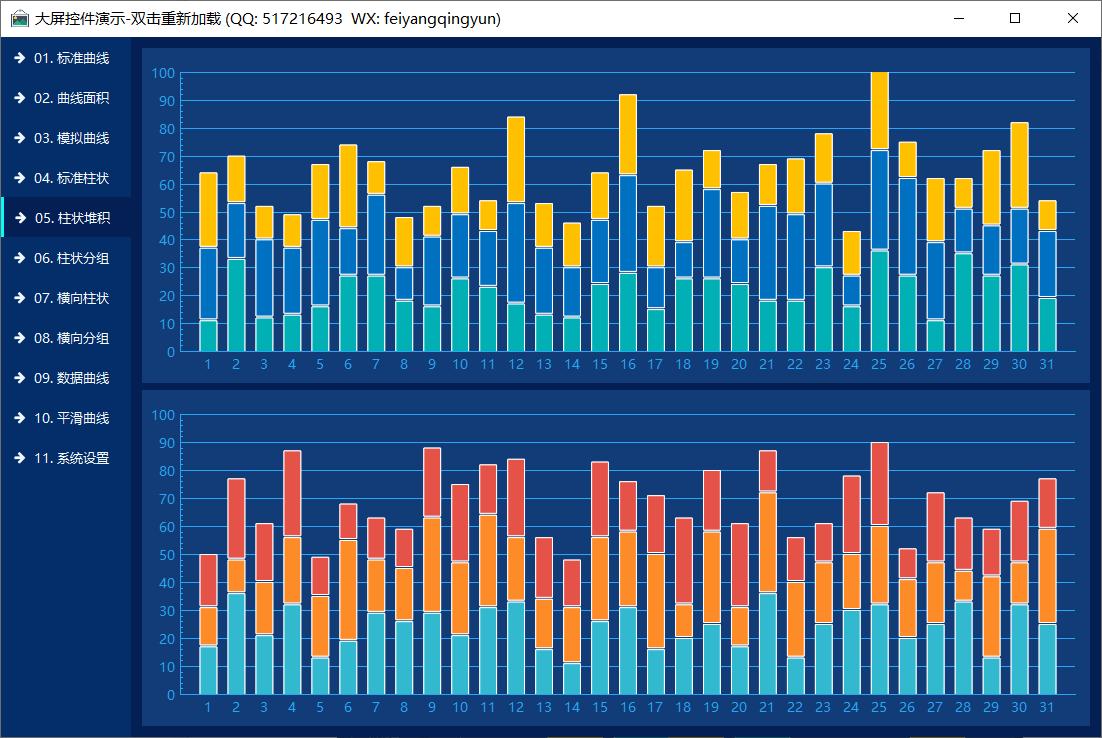Click x-axis label 16 in the top chart
Screen dimensions: 1102x738
pos(627,365)
